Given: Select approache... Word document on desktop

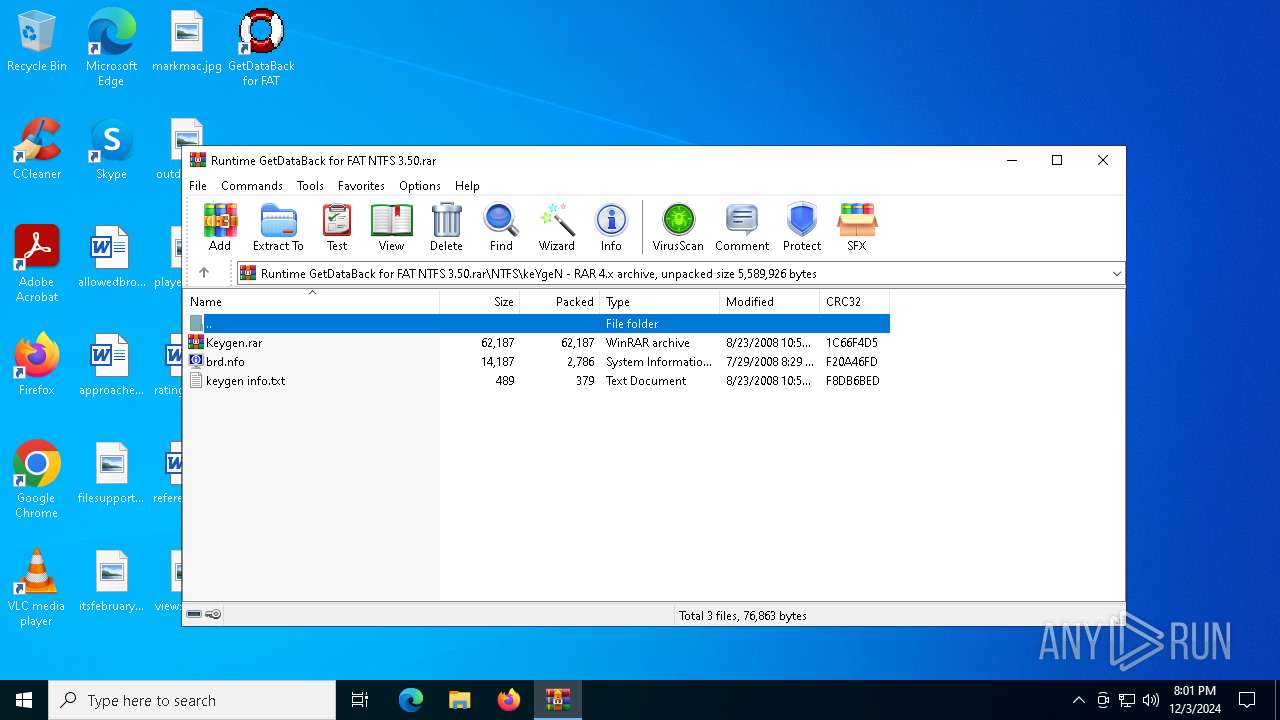Looking at the screenshot, I should pos(111,366).
